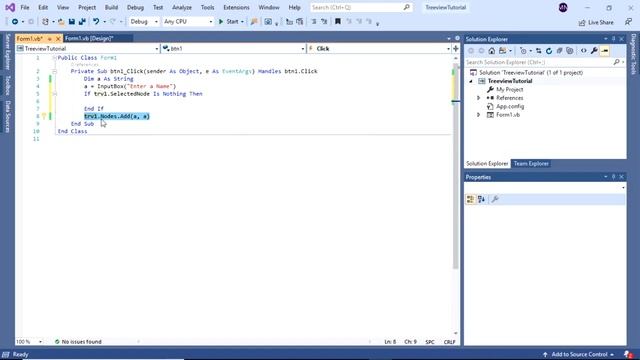Click the Visual Studio logo icon
Viewport: 640px width, 360px height.
click(x=10, y=7)
